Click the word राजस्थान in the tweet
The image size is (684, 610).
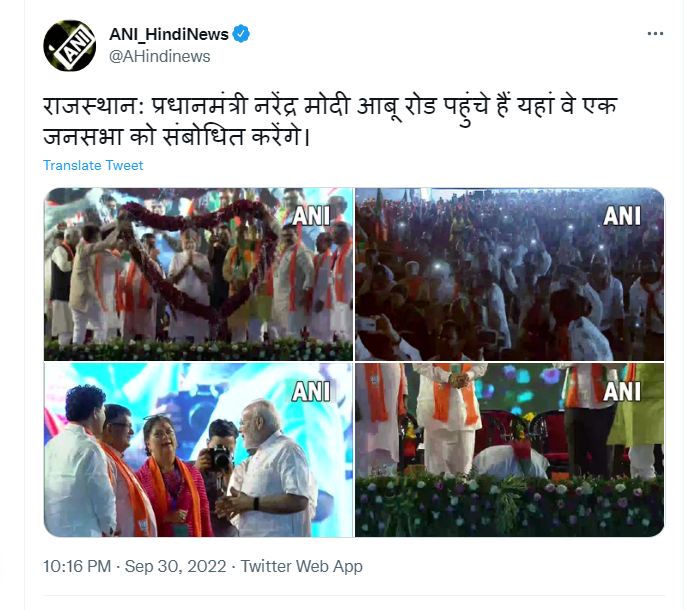point(93,107)
